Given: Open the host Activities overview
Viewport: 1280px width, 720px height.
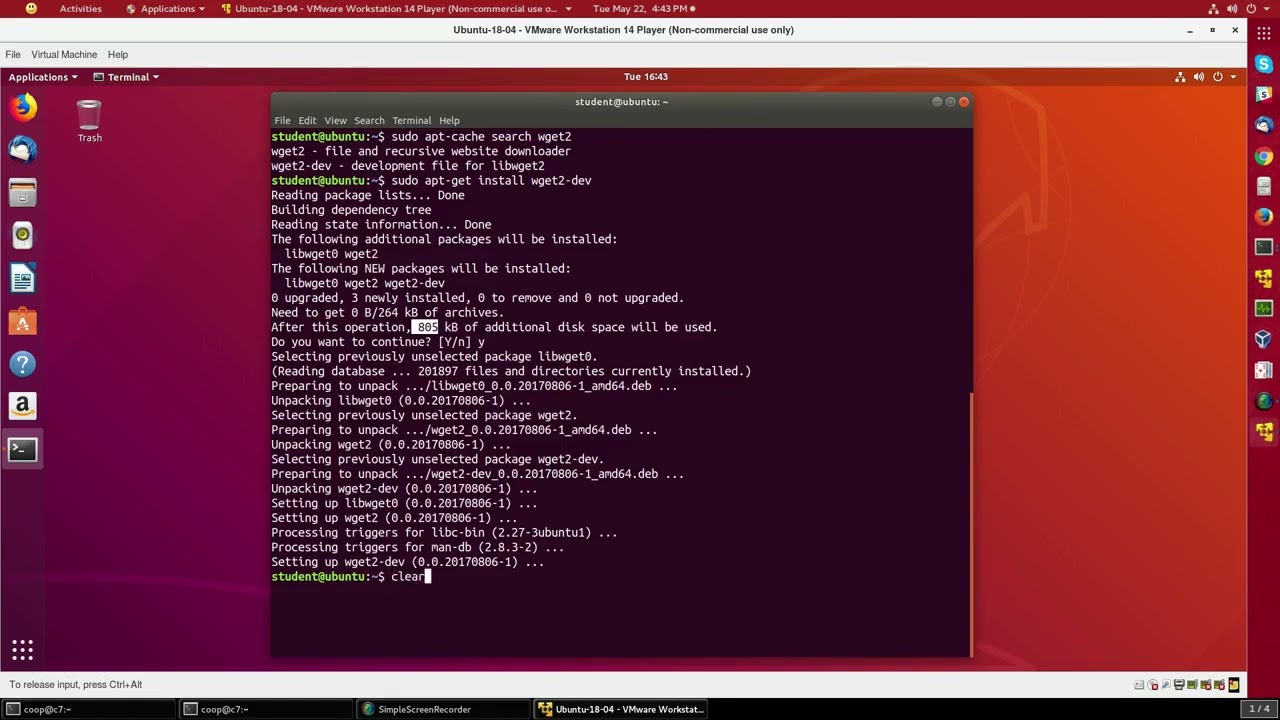Looking at the screenshot, I should point(80,9).
